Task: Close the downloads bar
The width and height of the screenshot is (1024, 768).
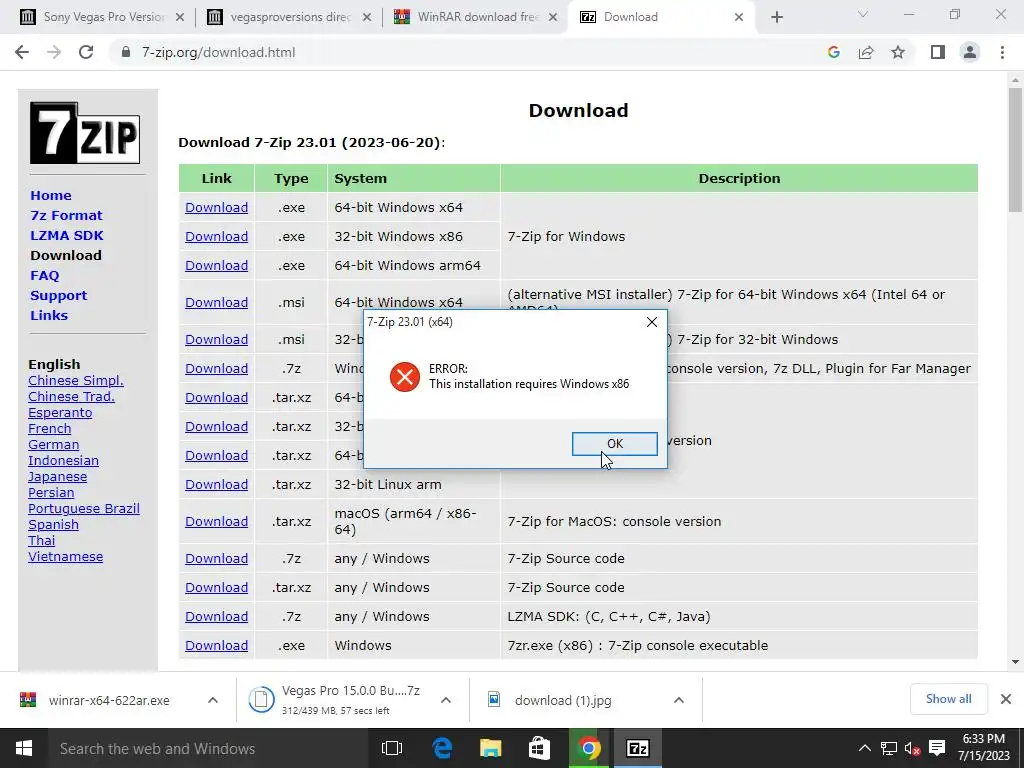Action: click(1006, 699)
